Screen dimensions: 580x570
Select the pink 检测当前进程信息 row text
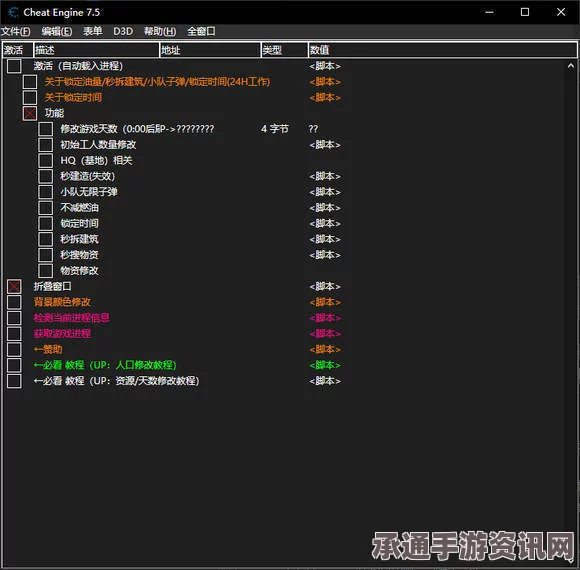click(x=72, y=318)
